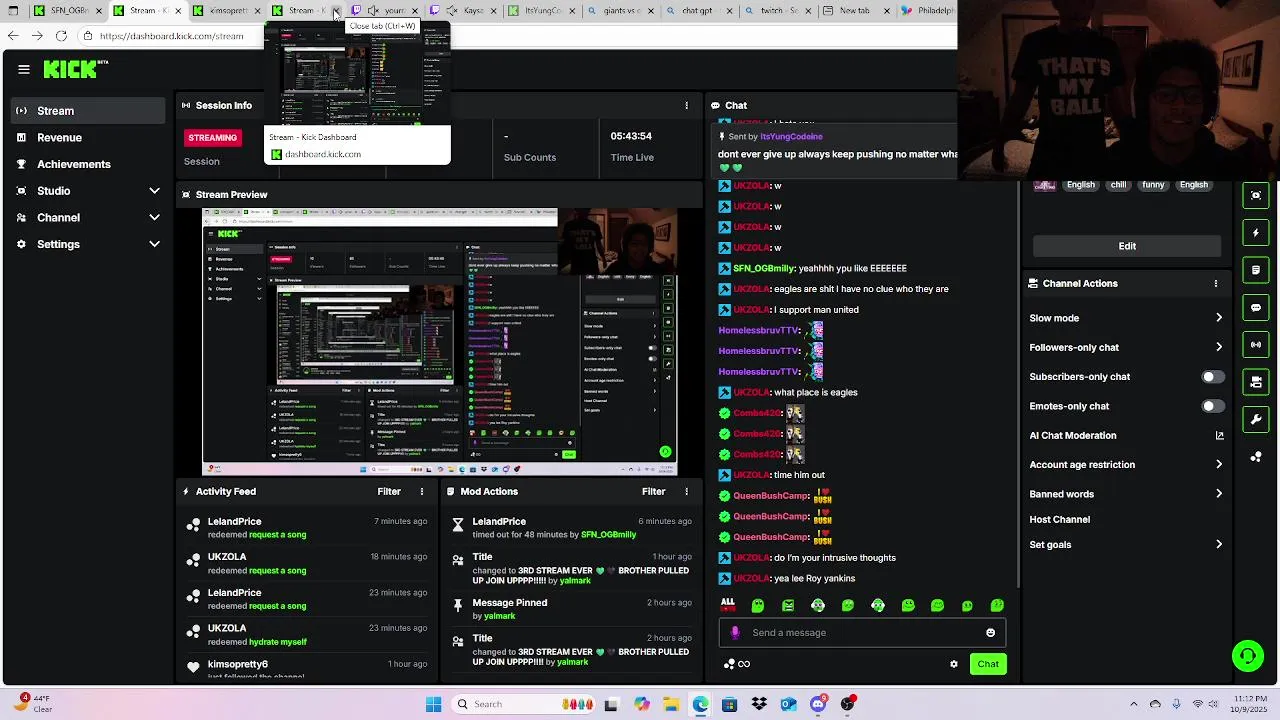Go back in browser history
The height and width of the screenshot is (720, 1280).
pyautogui.click(x=13, y=36)
